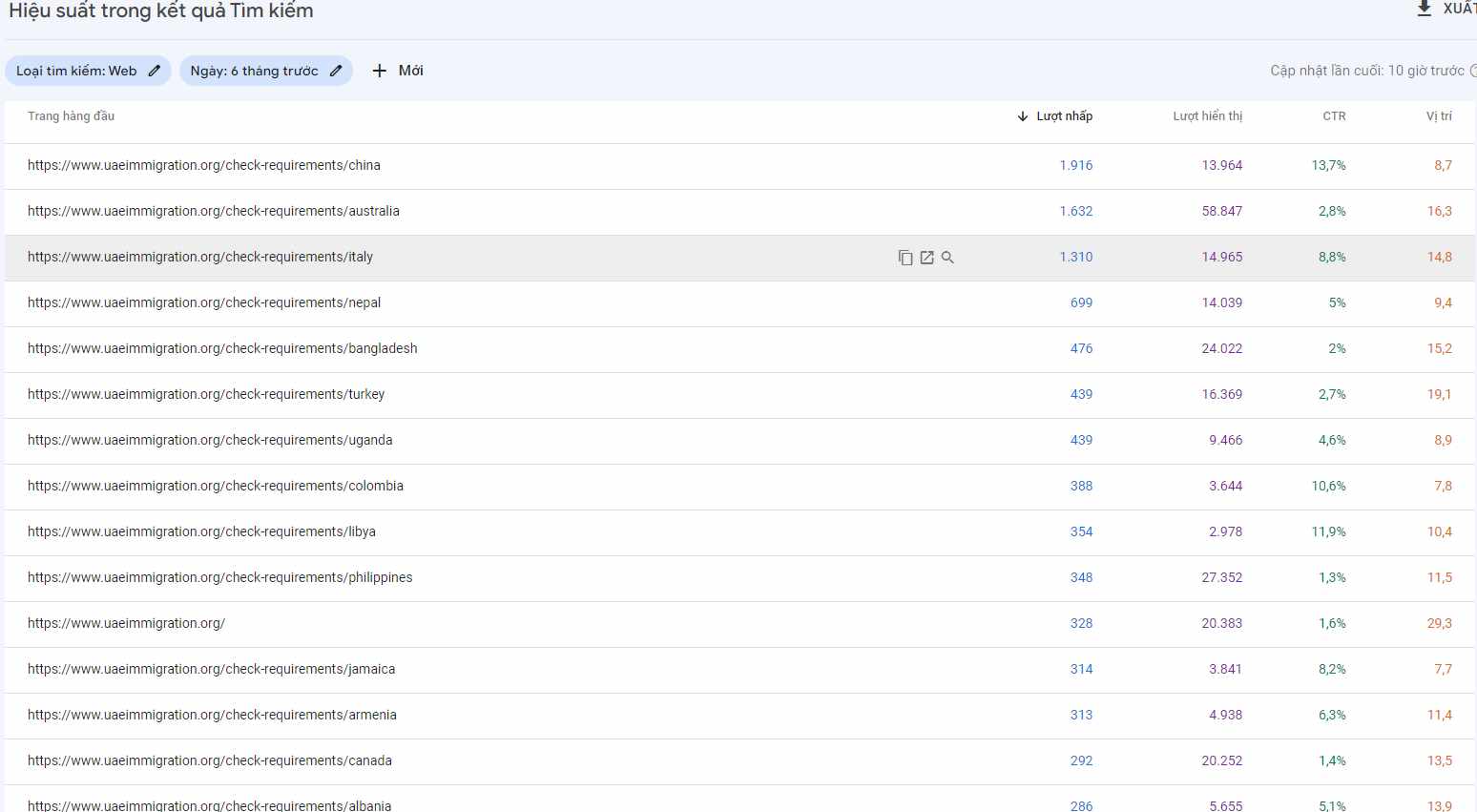This screenshot has width=1477, height=812.
Task: Sort by CTR column header
Action: click(x=1334, y=116)
